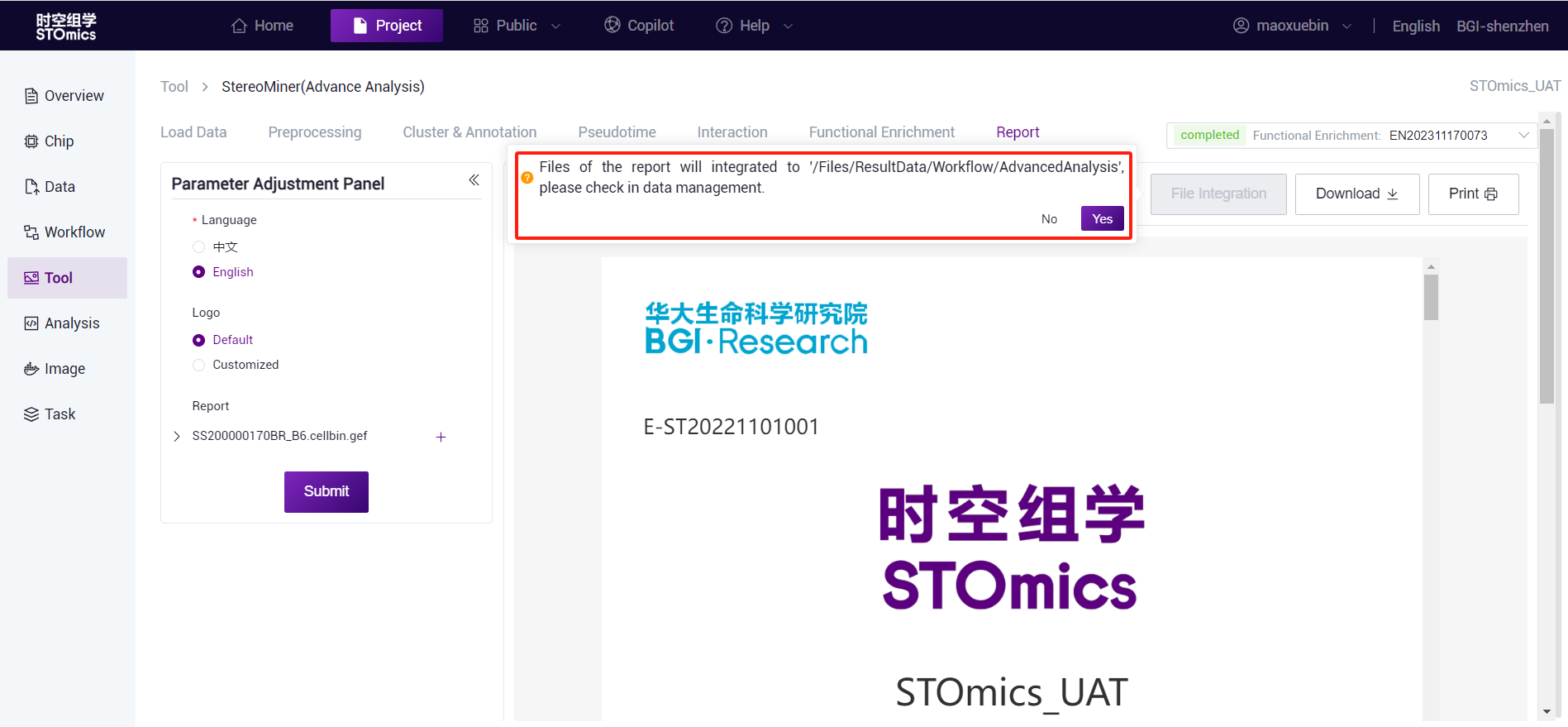Open the Functional Enrichment task dropdown
Viewport: 1568px width, 727px height.
click(1523, 135)
